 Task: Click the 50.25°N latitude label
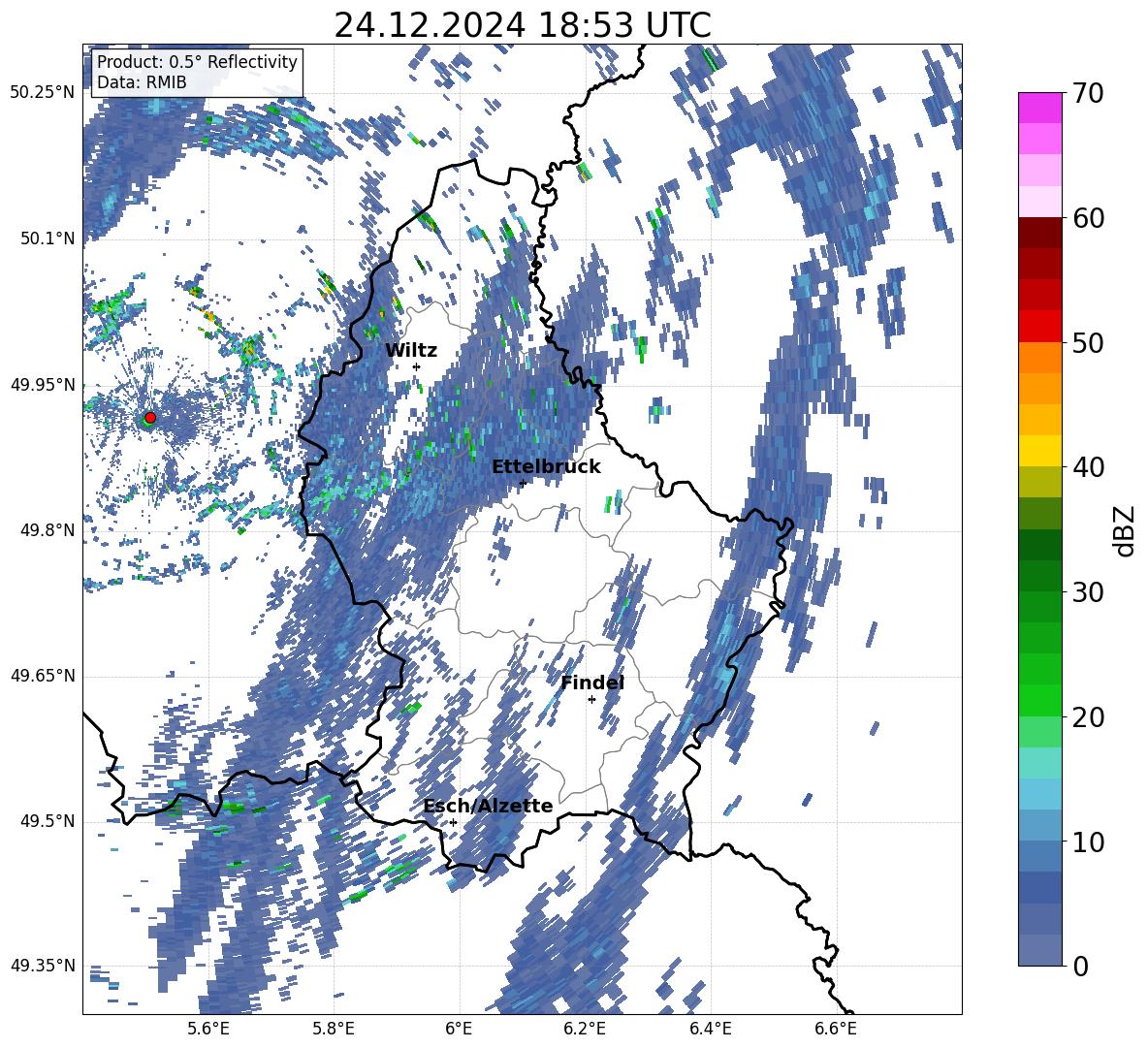point(43,93)
